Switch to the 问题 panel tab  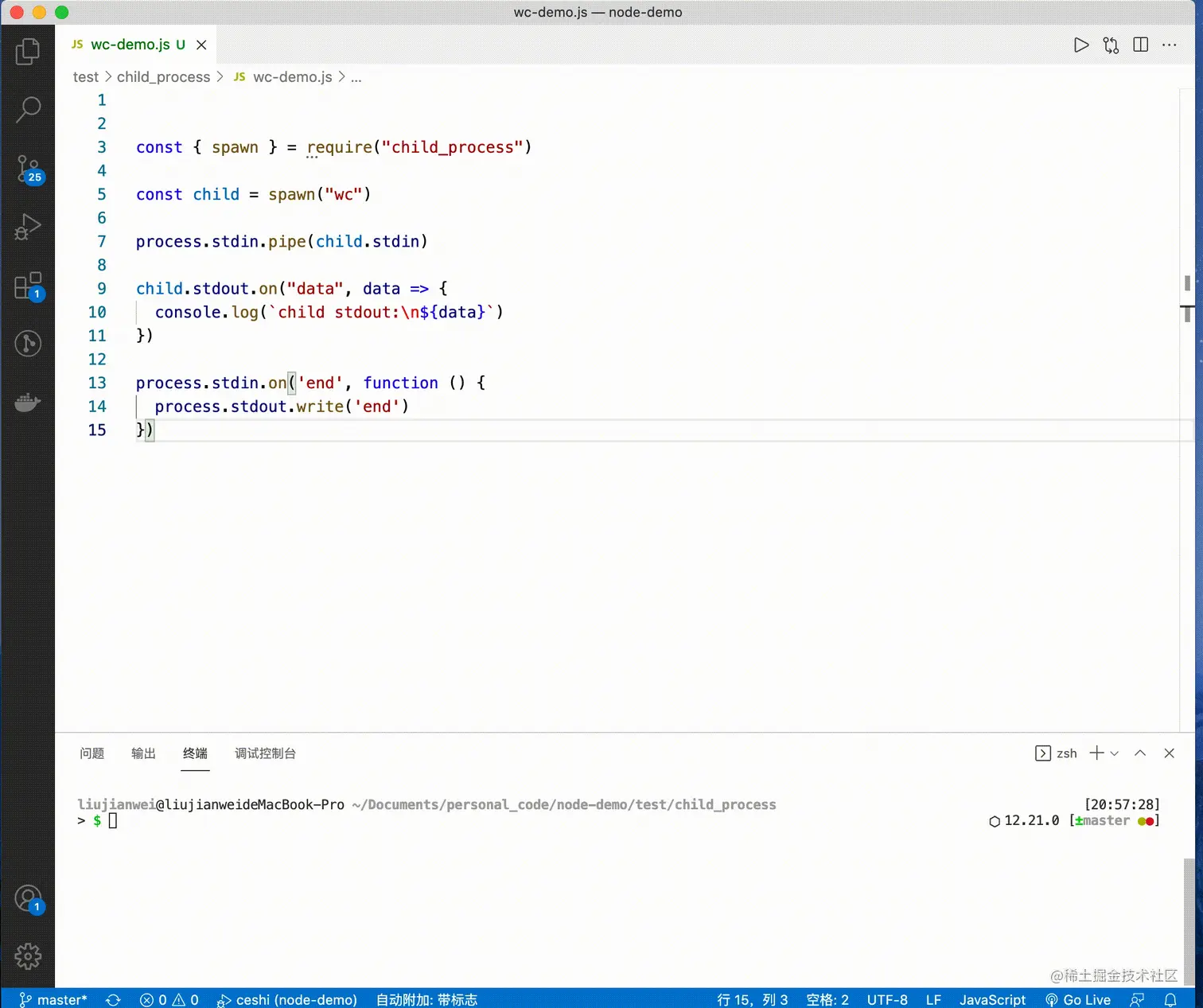(x=91, y=753)
